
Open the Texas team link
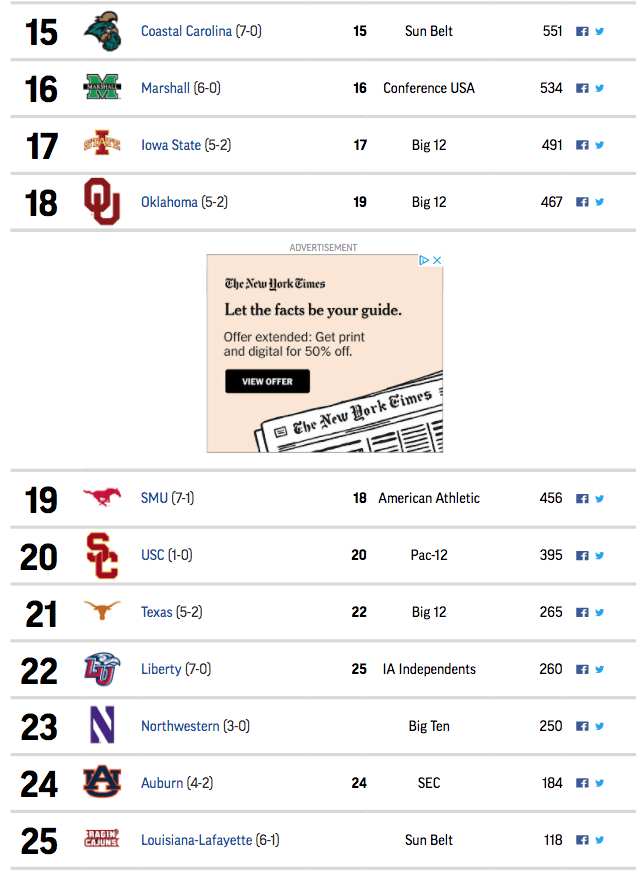pos(157,612)
